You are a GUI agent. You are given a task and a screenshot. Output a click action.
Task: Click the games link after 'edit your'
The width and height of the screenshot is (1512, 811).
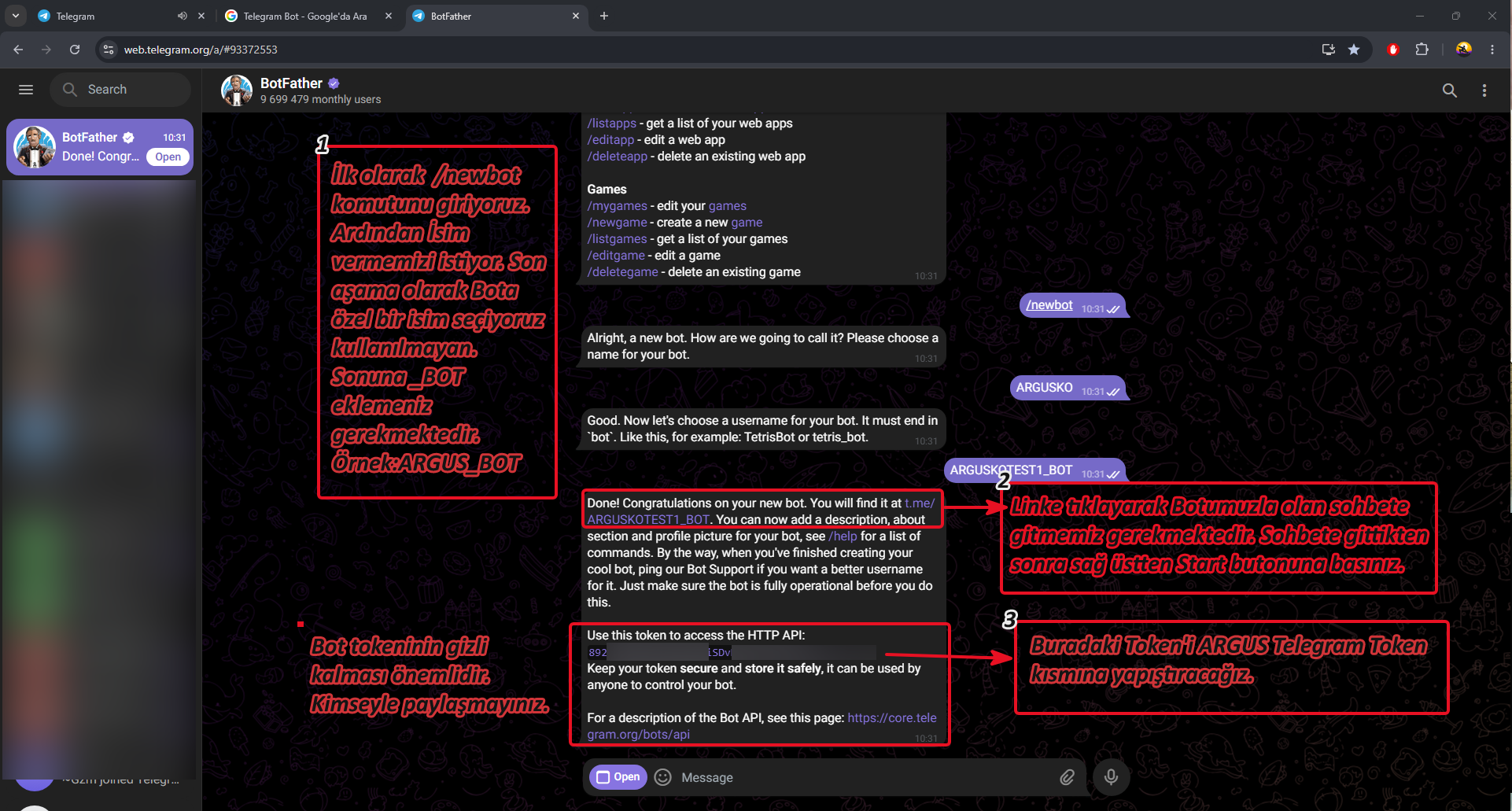[727, 206]
